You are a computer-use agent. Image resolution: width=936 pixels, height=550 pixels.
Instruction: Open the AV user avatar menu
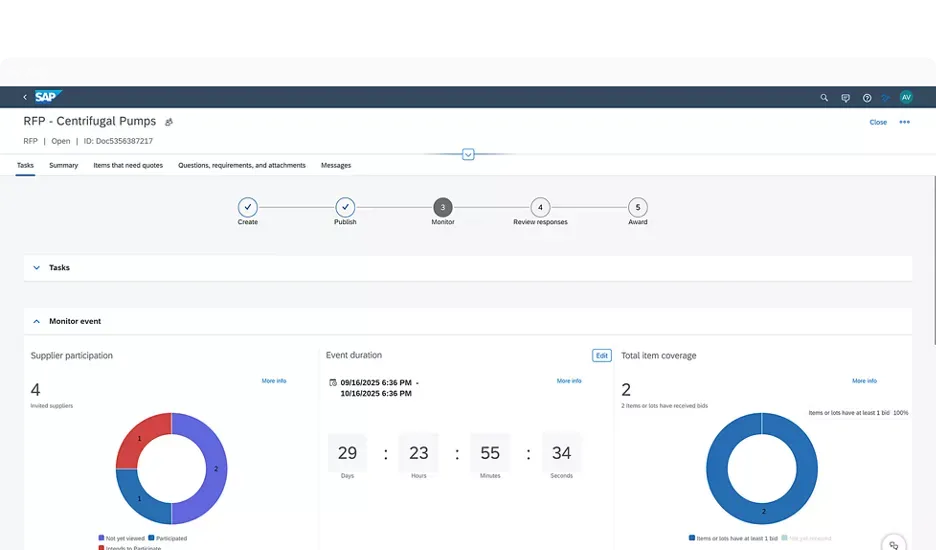(x=906, y=97)
